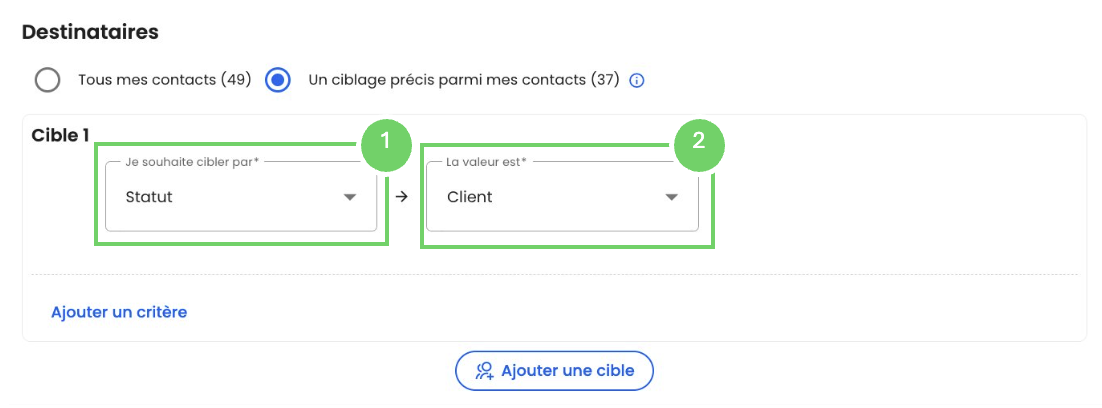This screenshot has height=408, width=1102.
Task: Open the 'Je souhaite cibler par' combo box
Action: [230, 197]
